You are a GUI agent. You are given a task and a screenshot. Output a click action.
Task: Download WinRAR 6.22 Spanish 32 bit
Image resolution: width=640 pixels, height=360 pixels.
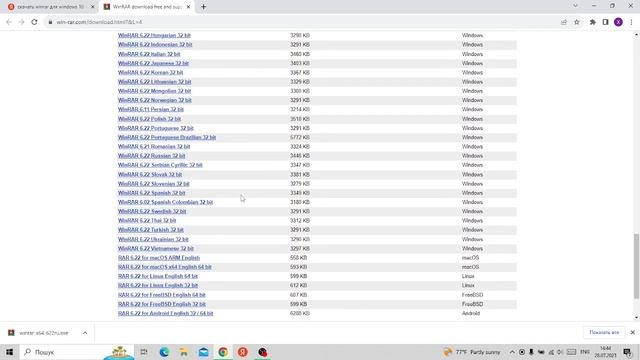coord(151,193)
